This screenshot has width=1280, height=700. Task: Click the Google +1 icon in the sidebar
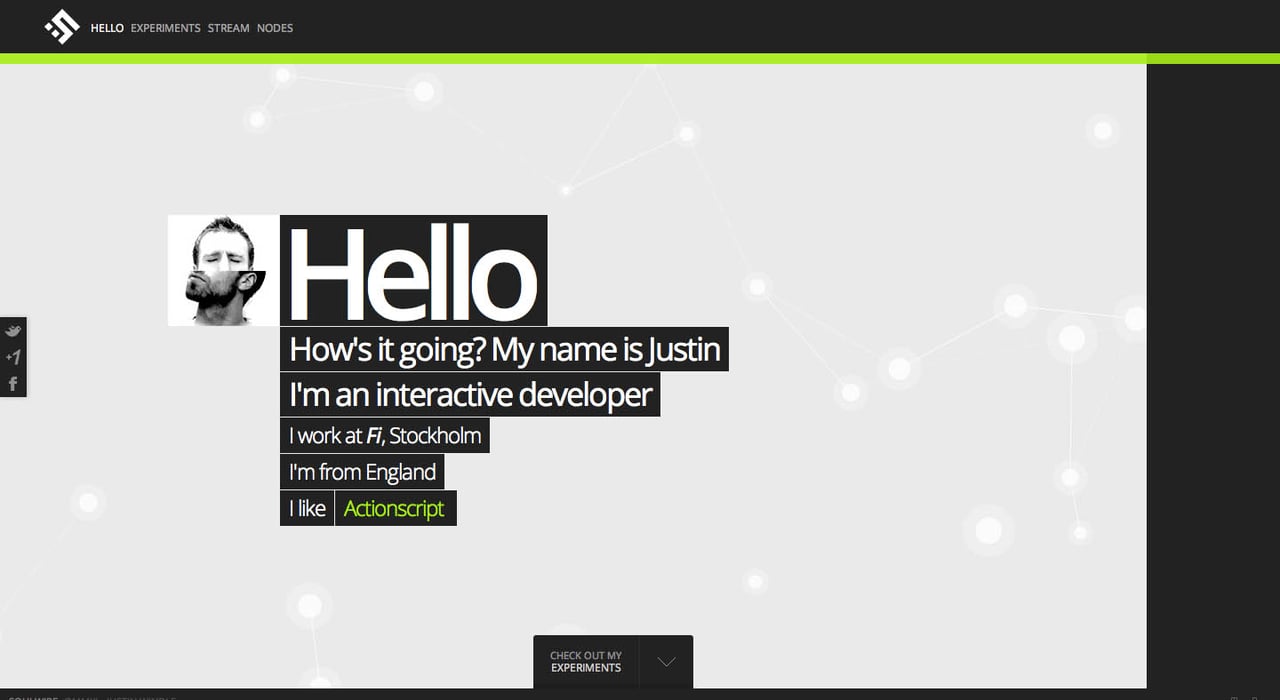(13, 356)
